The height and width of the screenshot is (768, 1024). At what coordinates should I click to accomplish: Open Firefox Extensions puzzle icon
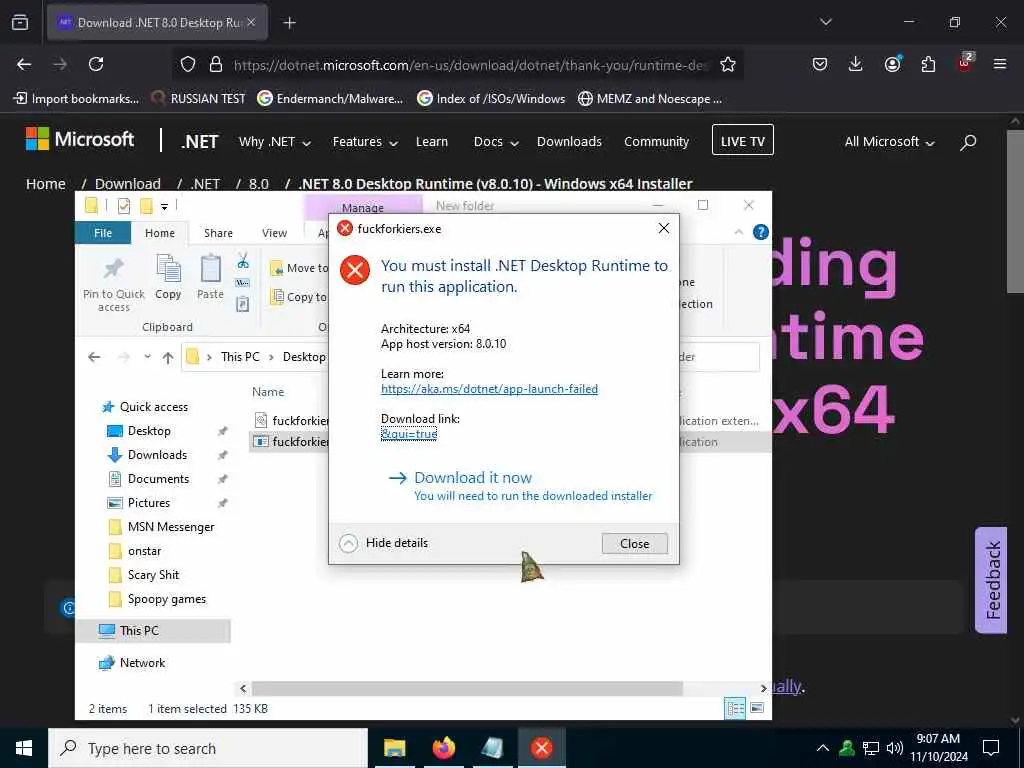pyautogui.click(x=928, y=64)
